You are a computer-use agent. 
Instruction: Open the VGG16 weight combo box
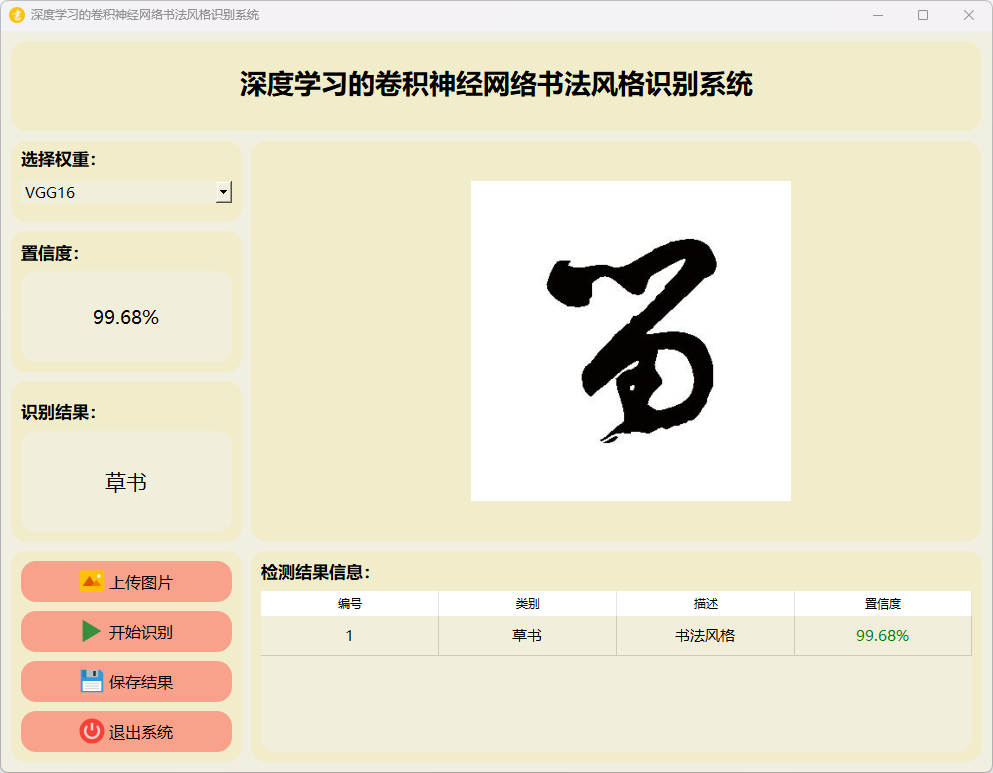coord(120,192)
